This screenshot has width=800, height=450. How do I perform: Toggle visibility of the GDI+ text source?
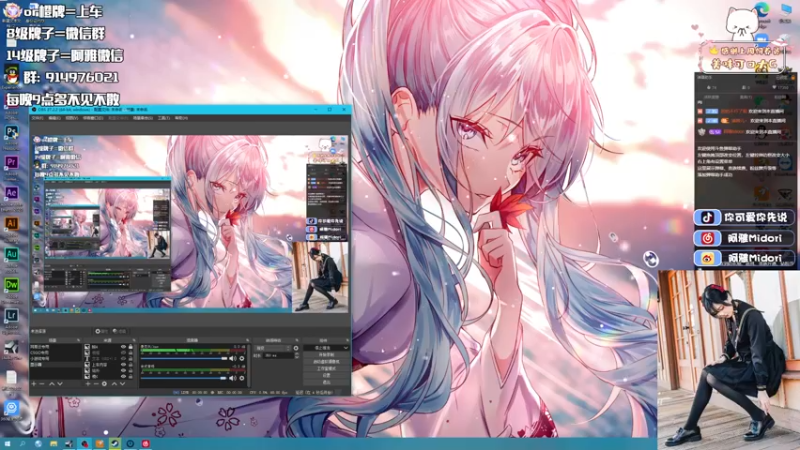click(123, 359)
